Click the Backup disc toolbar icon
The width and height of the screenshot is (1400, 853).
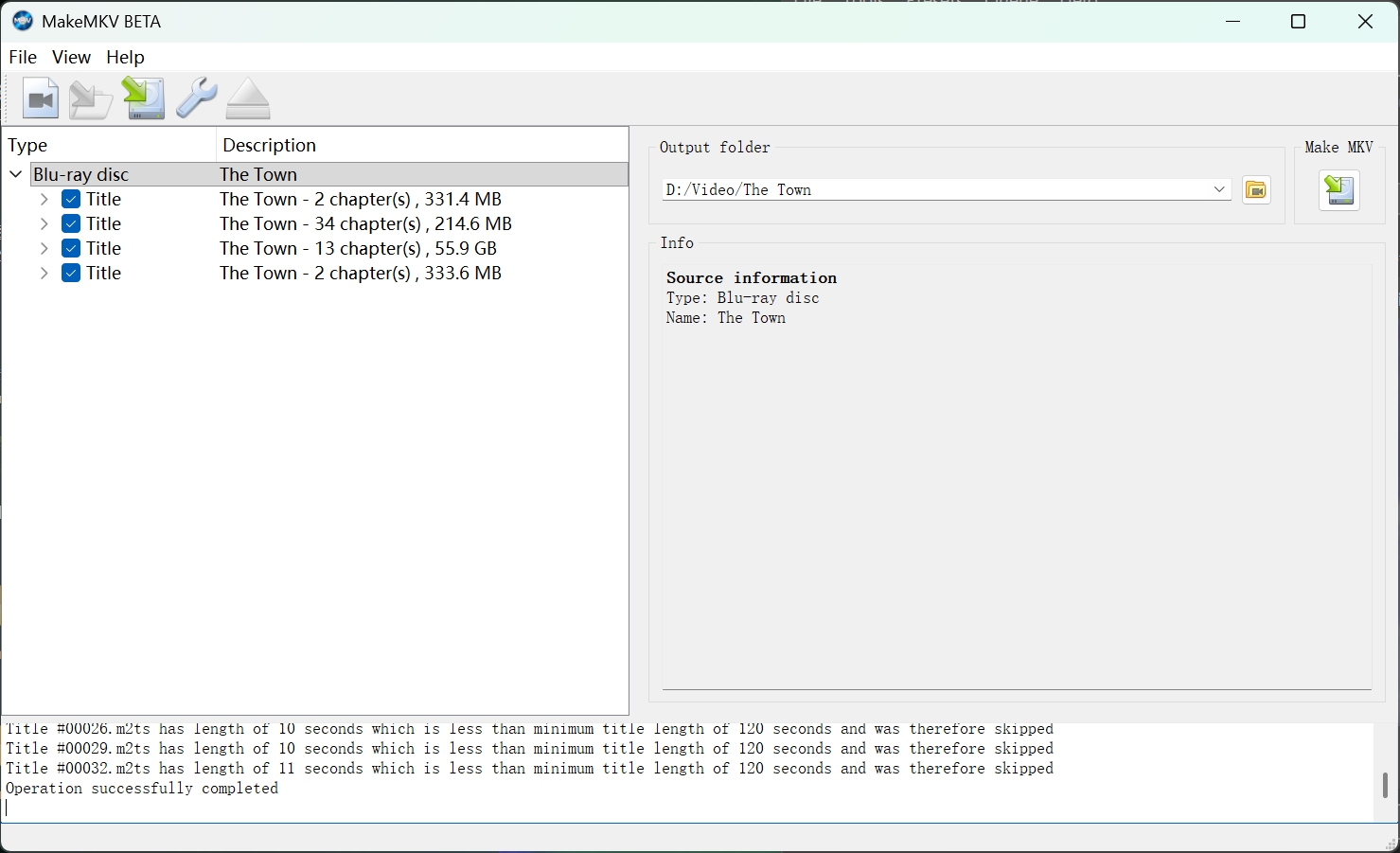tap(144, 98)
